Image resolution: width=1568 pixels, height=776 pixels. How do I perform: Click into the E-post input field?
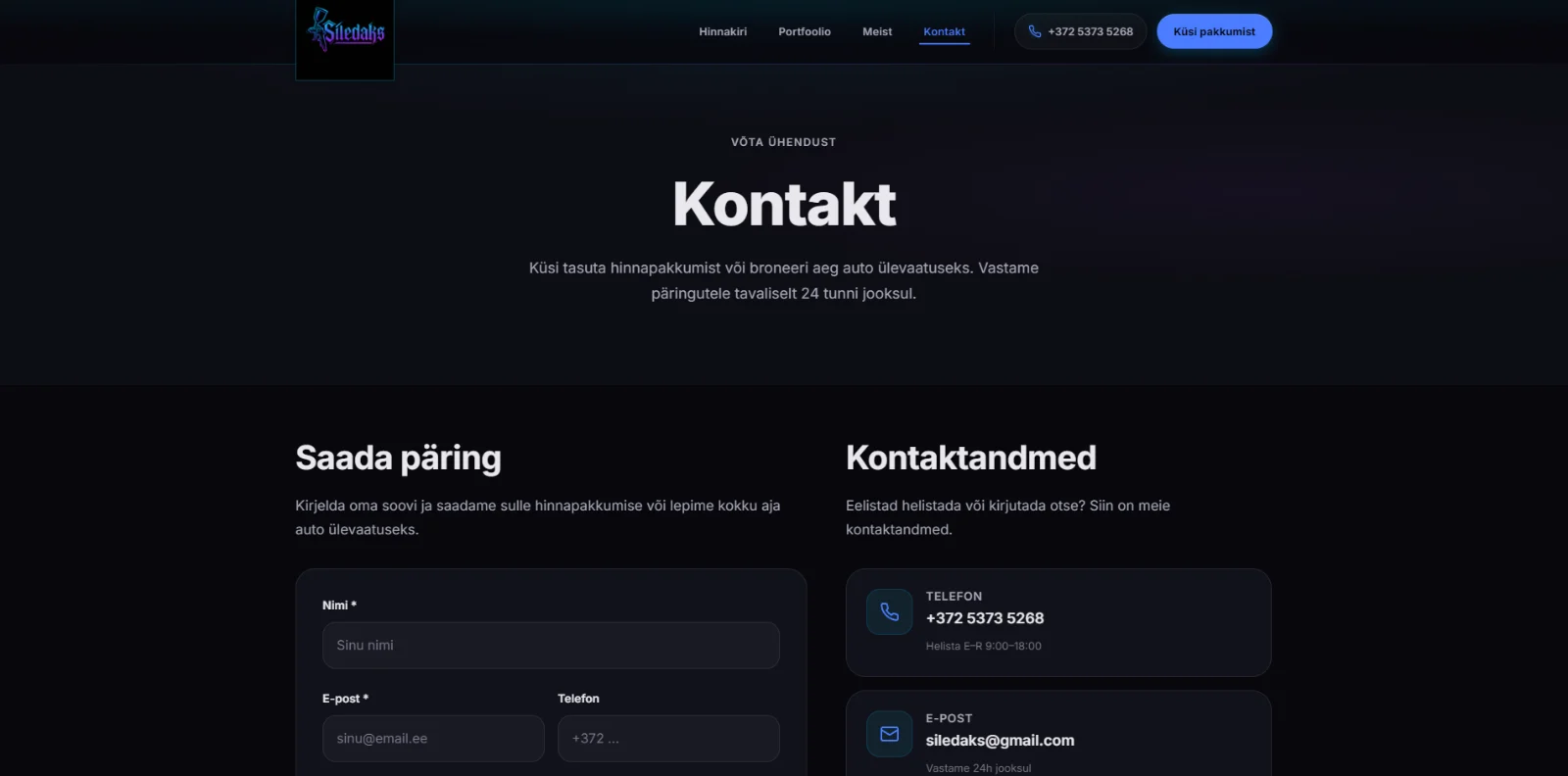(x=433, y=738)
